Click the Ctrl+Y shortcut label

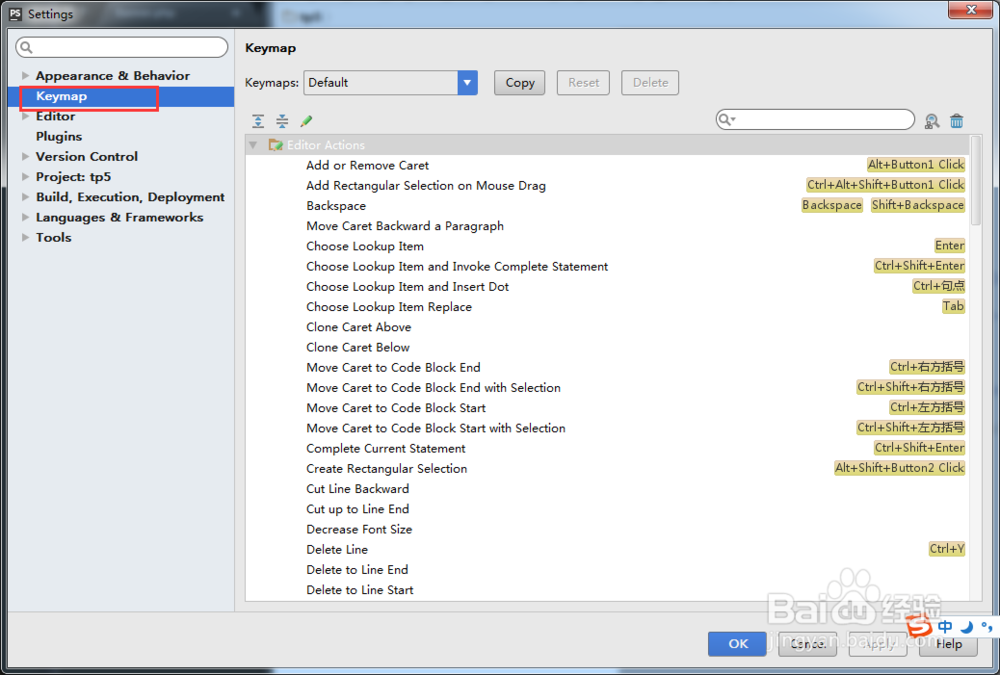click(946, 549)
